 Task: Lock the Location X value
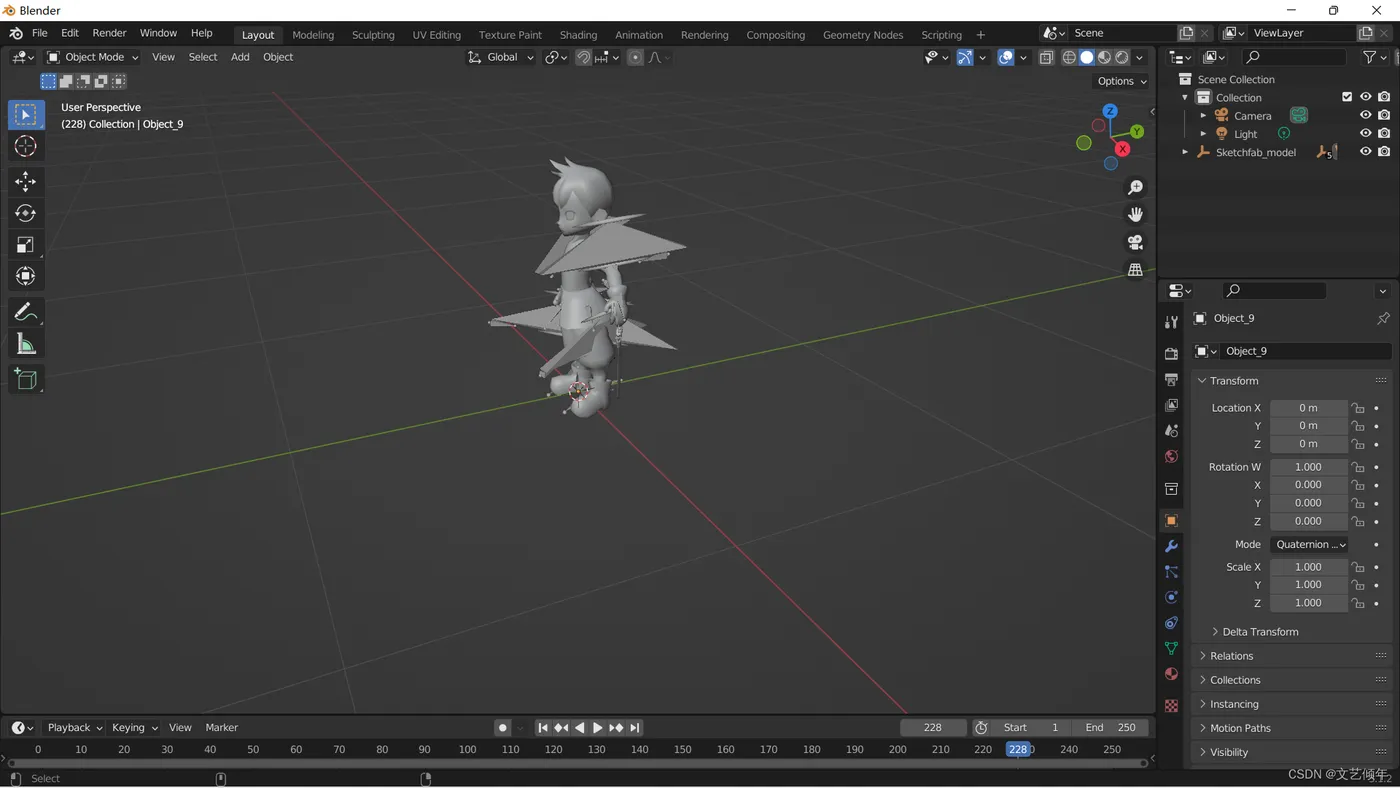[1358, 408]
